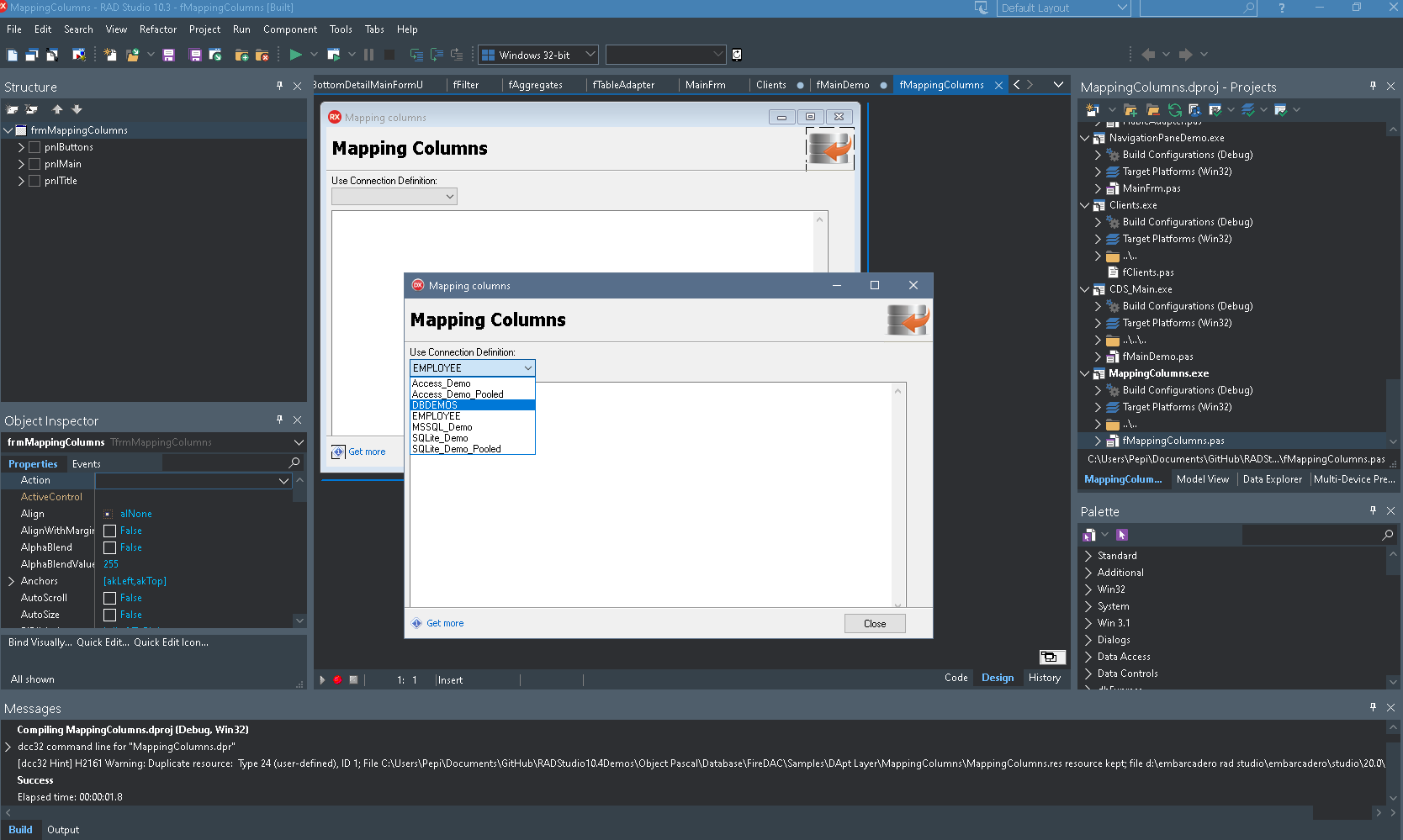Select DBDEMOS in the connection list

click(473, 405)
